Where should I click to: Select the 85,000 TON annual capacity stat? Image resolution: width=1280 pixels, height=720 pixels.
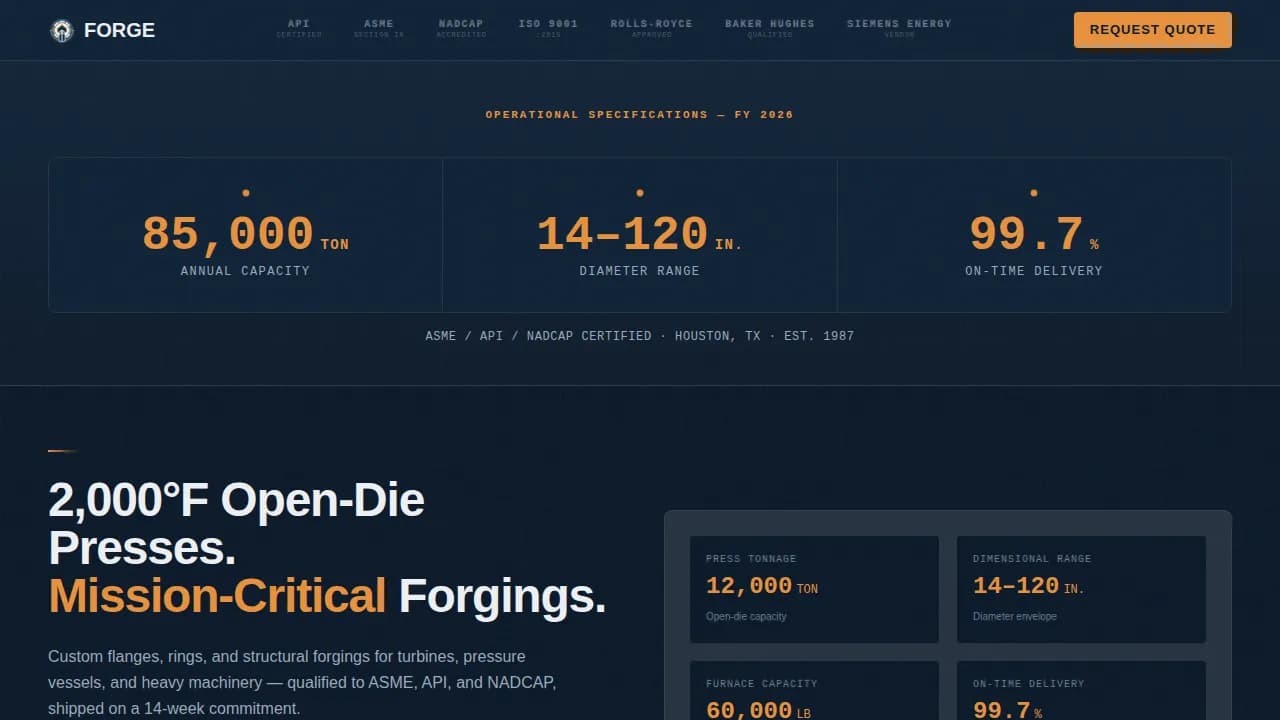coord(245,235)
